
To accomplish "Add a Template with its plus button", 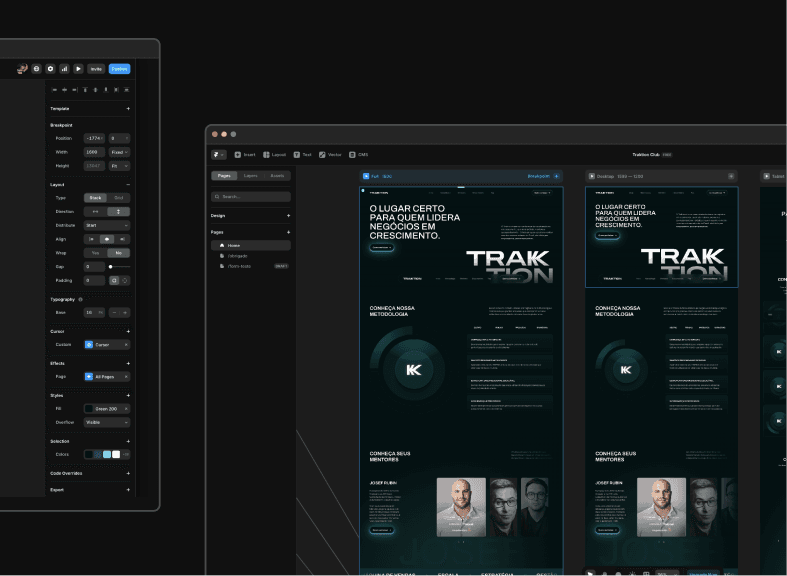I will (x=128, y=108).
